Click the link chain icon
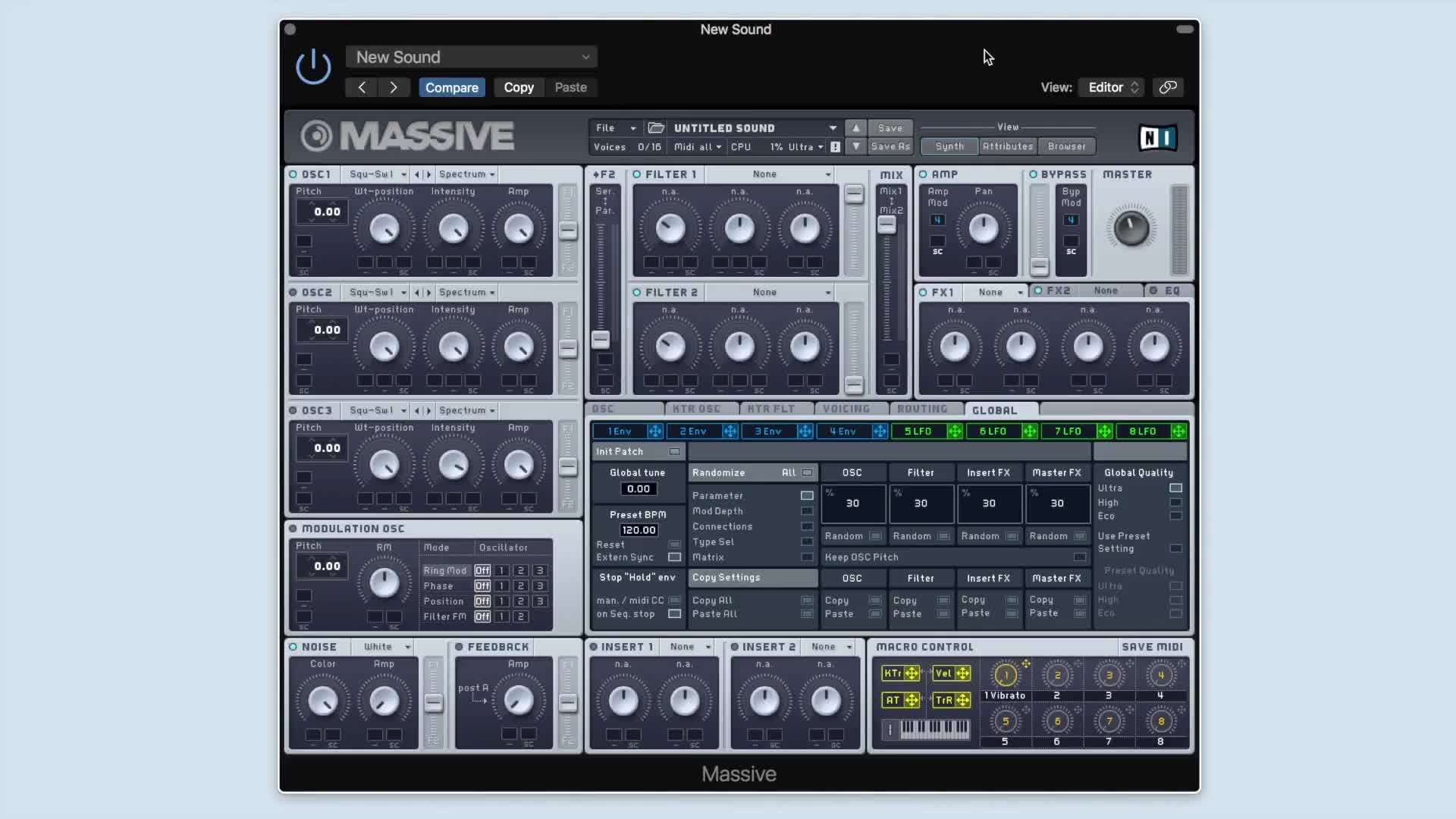 click(1168, 87)
